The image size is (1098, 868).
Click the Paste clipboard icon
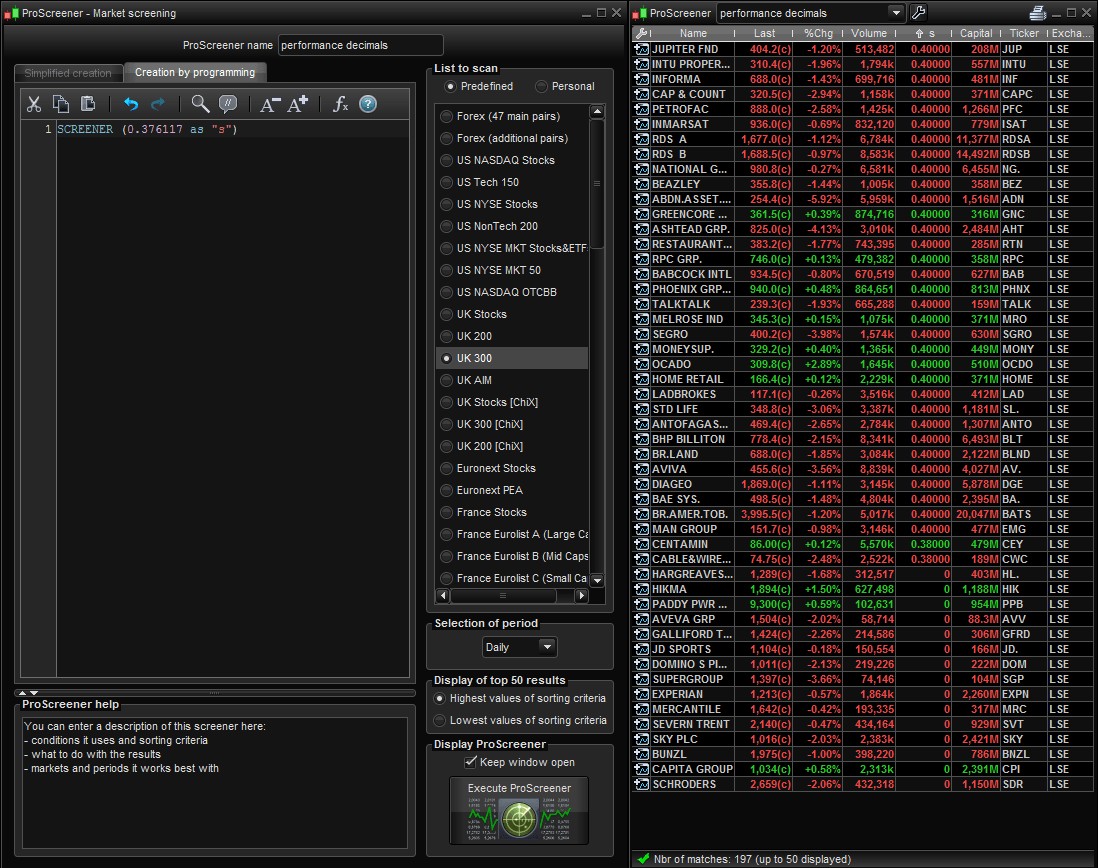pos(88,104)
